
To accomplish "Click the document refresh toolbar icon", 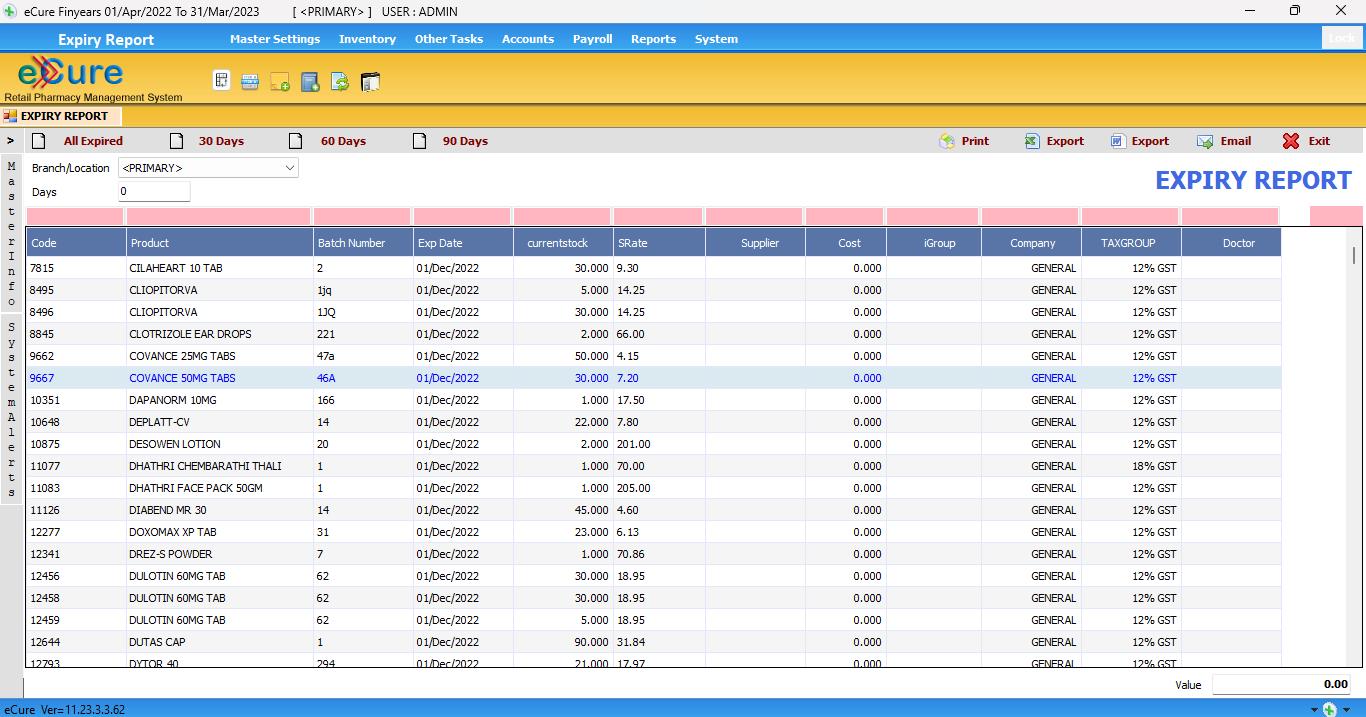I will point(340,82).
